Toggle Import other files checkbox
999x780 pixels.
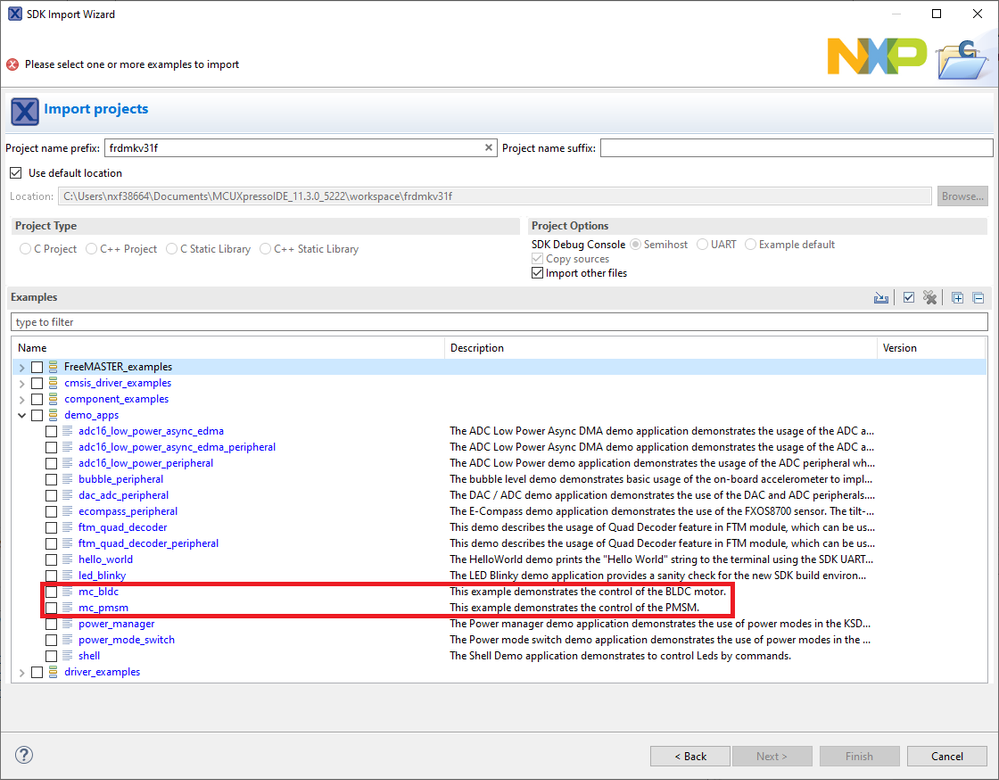(x=537, y=273)
